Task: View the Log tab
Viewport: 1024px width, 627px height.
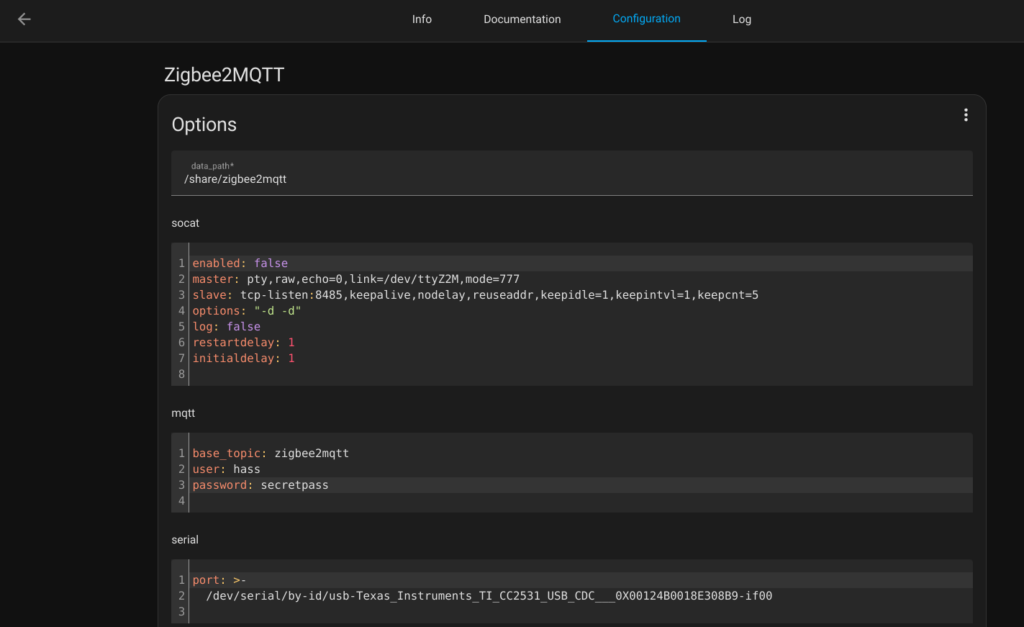Action: pos(741,20)
